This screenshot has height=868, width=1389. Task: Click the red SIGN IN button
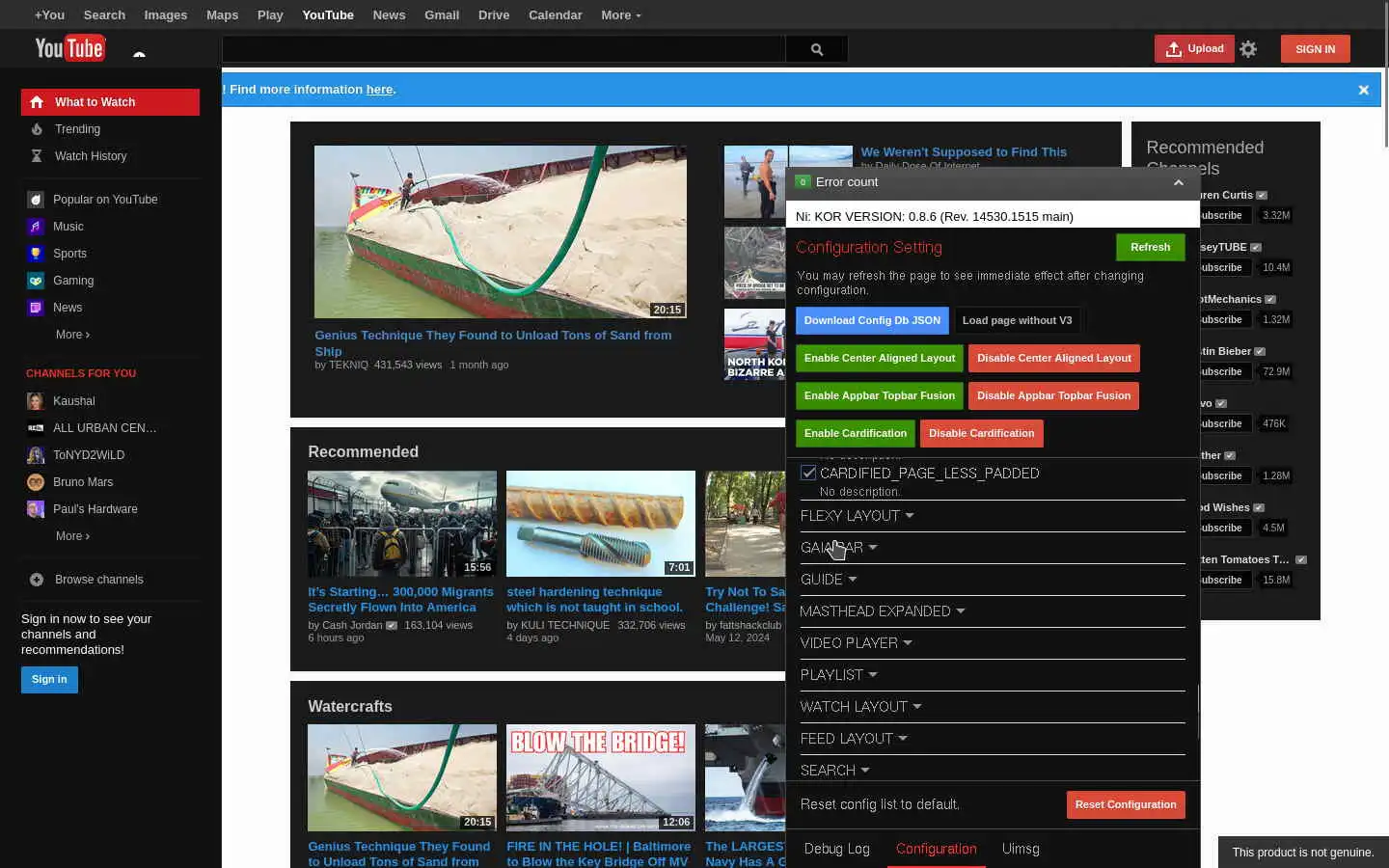(x=1316, y=49)
